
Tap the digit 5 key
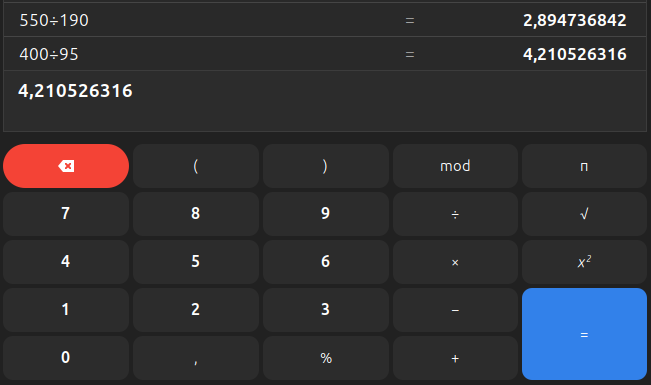tap(196, 262)
